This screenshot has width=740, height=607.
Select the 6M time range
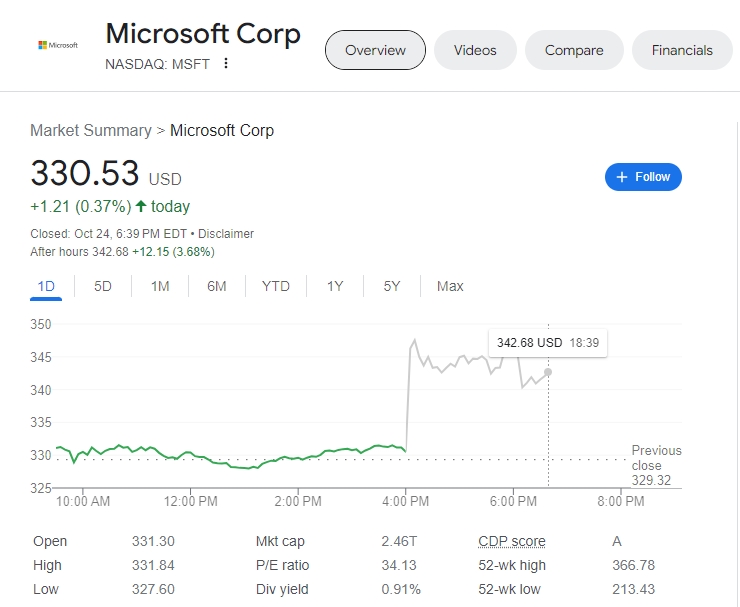[217, 286]
